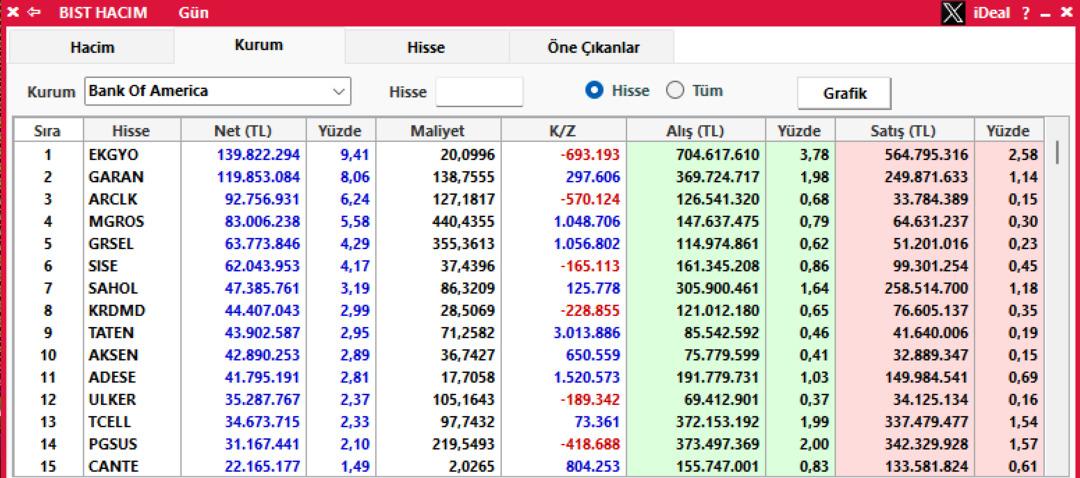Minimize the BIST HACIM window
The height and width of the screenshot is (478, 1080).
(x=1045, y=12)
